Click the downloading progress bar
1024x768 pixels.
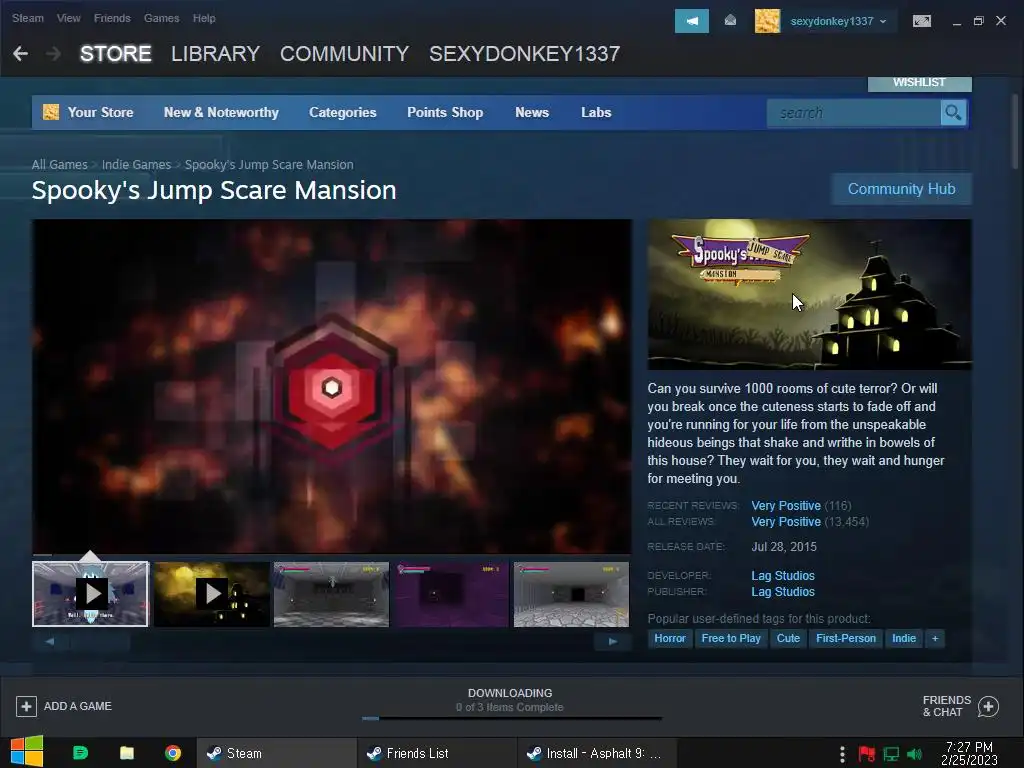click(512, 718)
